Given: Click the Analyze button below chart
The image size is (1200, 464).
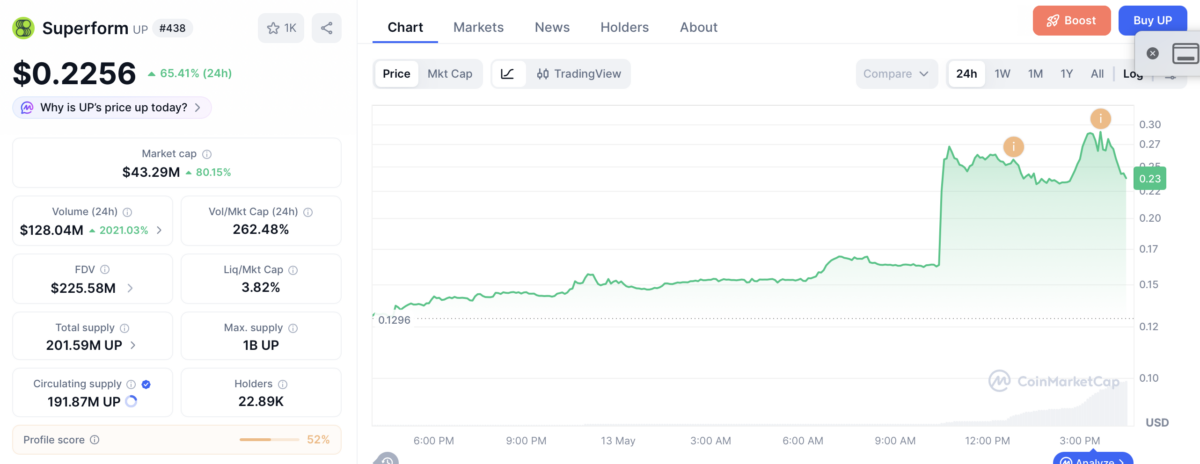Looking at the screenshot, I should tap(1092, 461).
